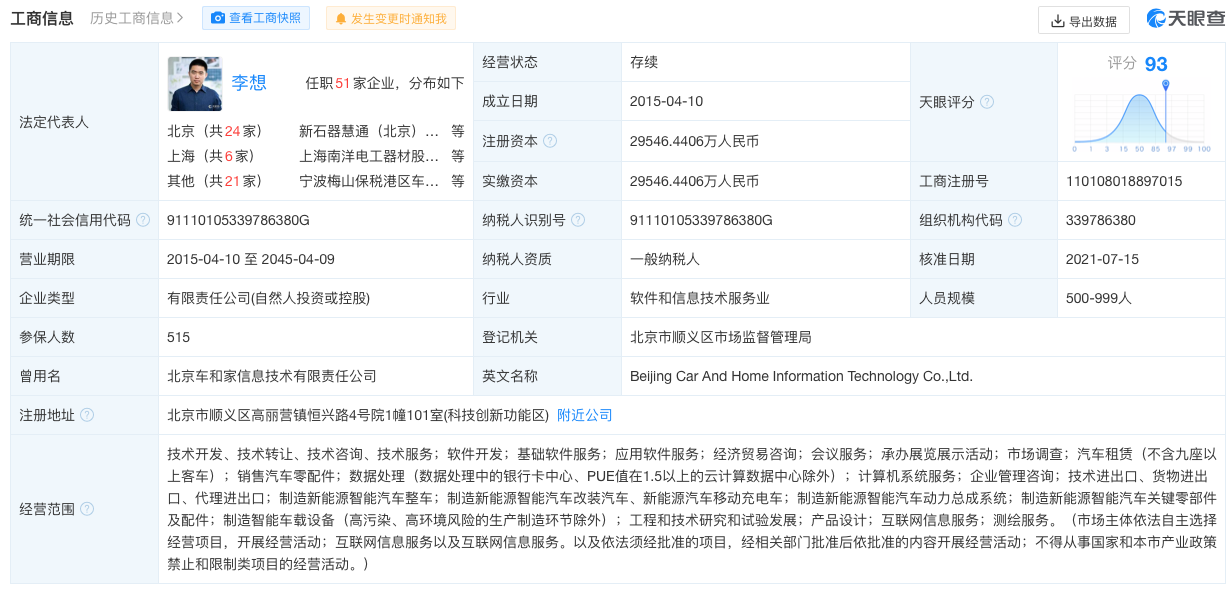
Task: Open 宁波梅山保税港区 company entry
Action: click(x=369, y=181)
